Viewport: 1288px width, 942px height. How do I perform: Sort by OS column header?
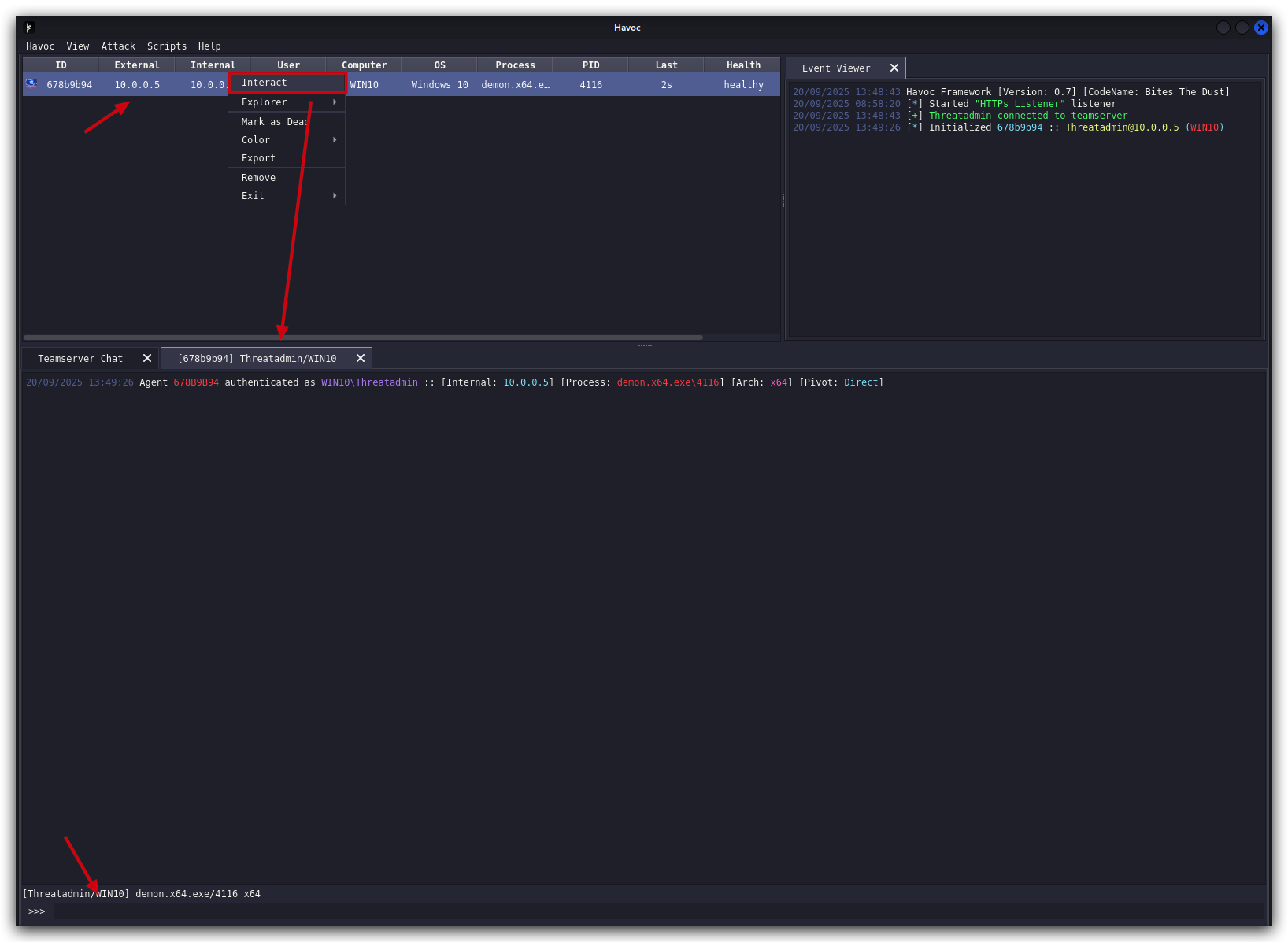click(439, 65)
